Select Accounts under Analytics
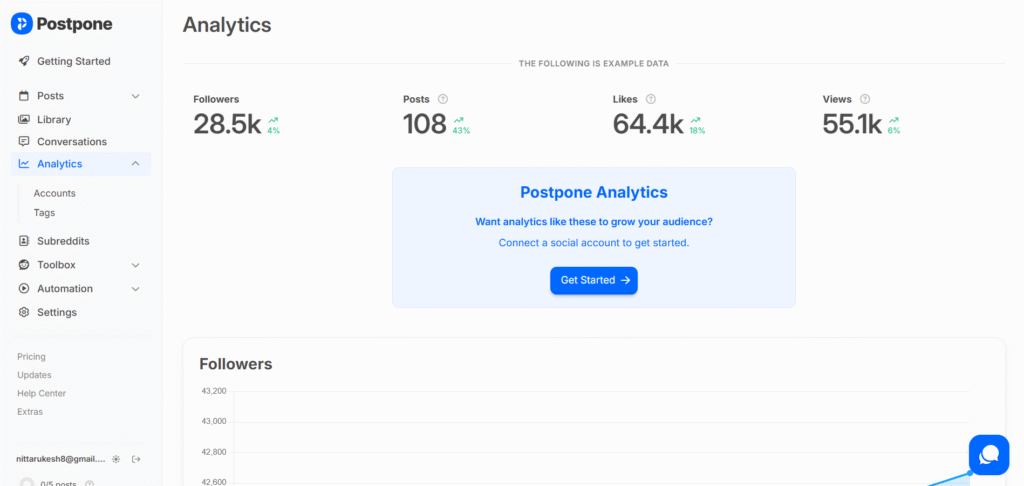Viewport: 1024px width, 486px height. point(55,193)
